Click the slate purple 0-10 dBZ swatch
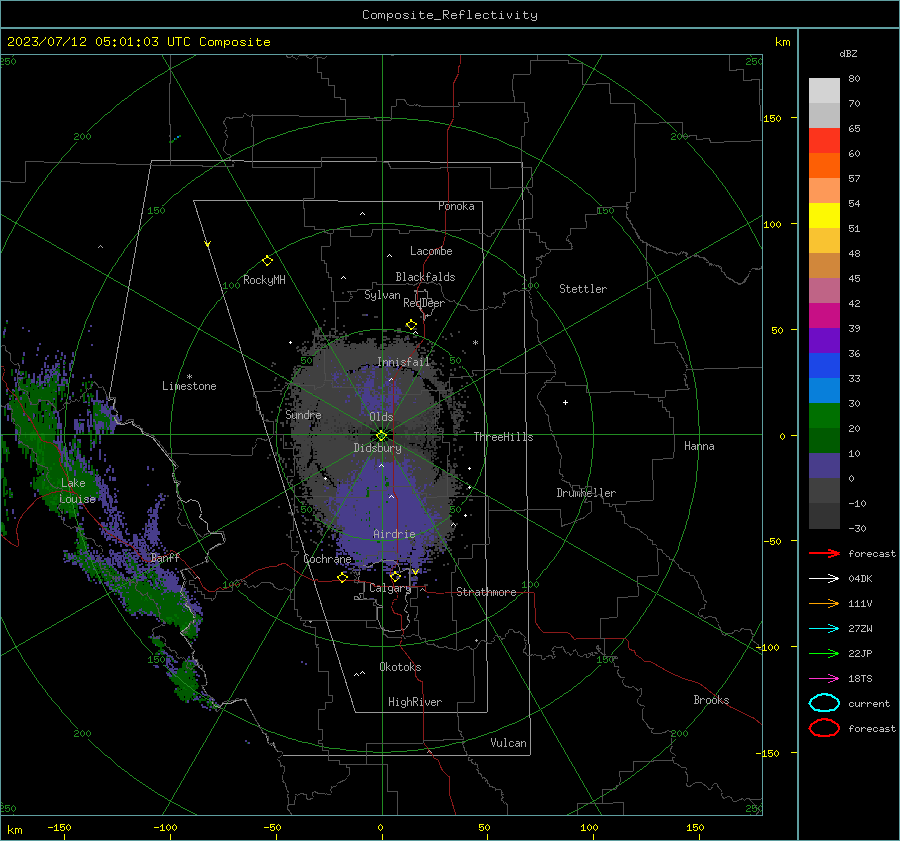 824,465
